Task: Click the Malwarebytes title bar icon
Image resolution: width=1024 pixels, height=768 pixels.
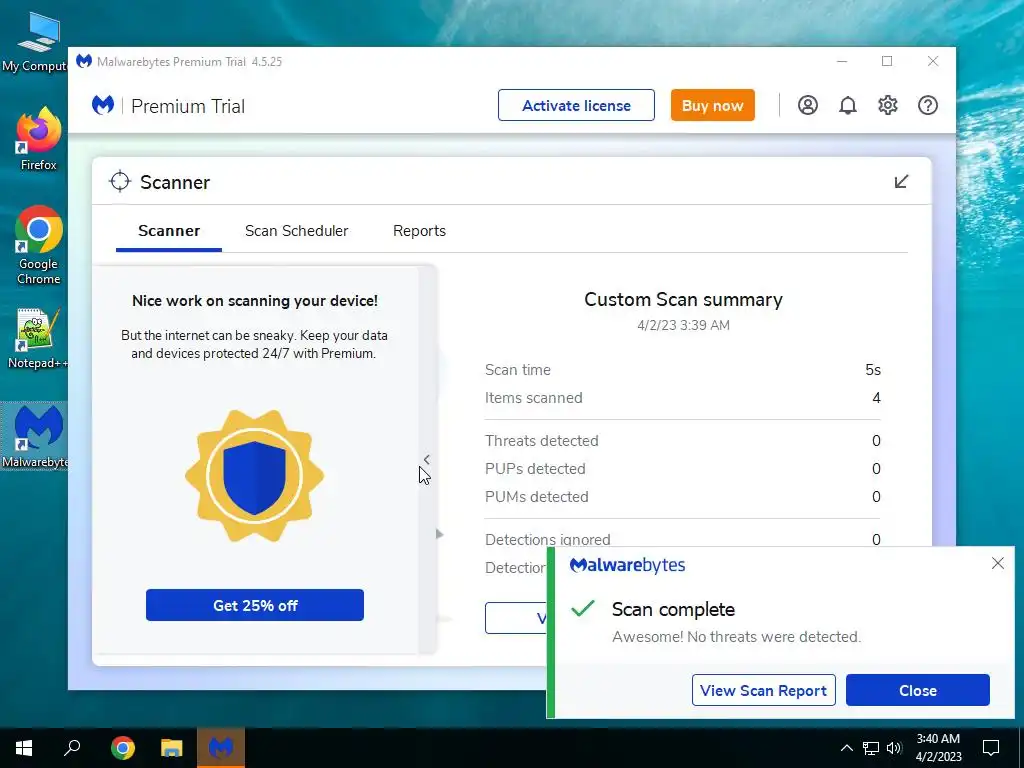Action: coord(84,61)
